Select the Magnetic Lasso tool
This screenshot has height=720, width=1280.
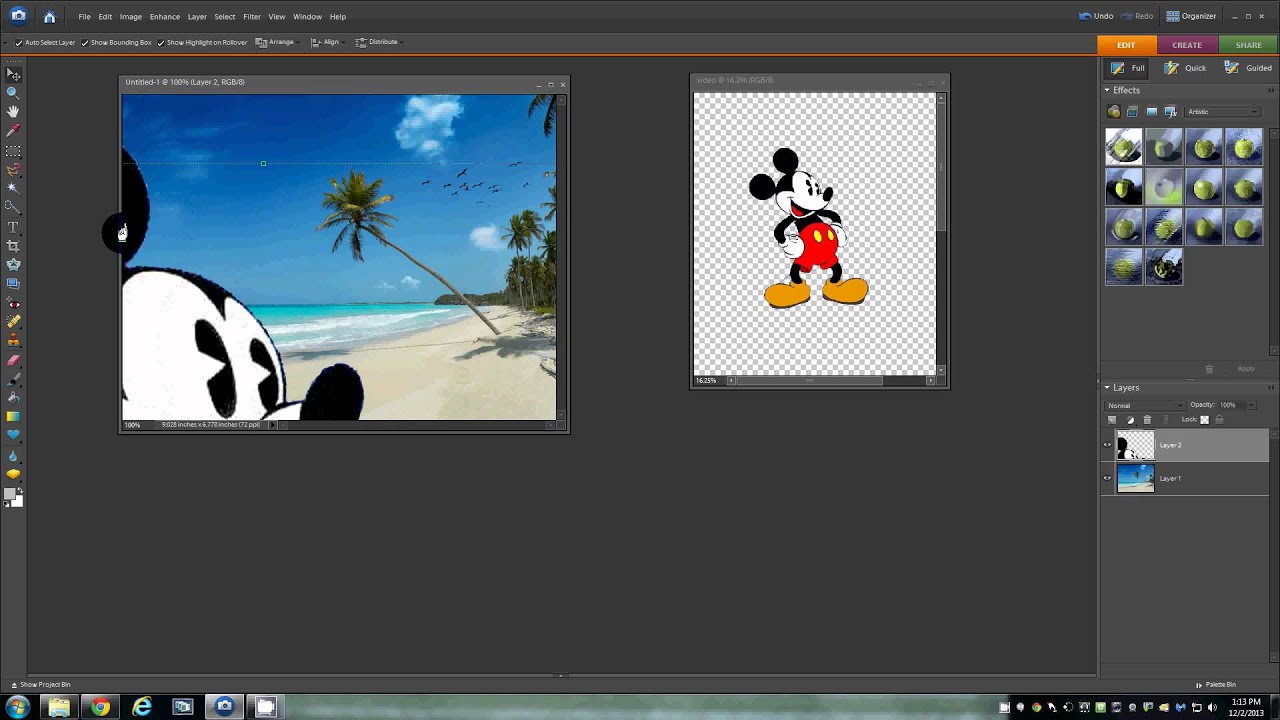[x=13, y=171]
